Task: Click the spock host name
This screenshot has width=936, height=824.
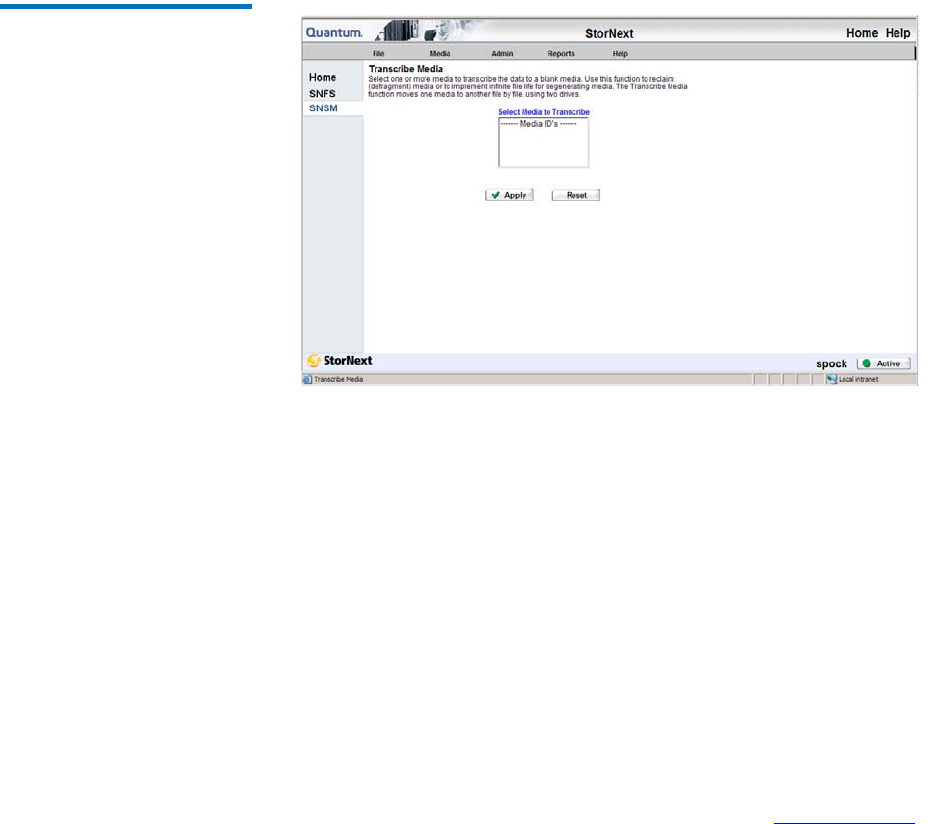Action: pyautogui.click(x=832, y=364)
